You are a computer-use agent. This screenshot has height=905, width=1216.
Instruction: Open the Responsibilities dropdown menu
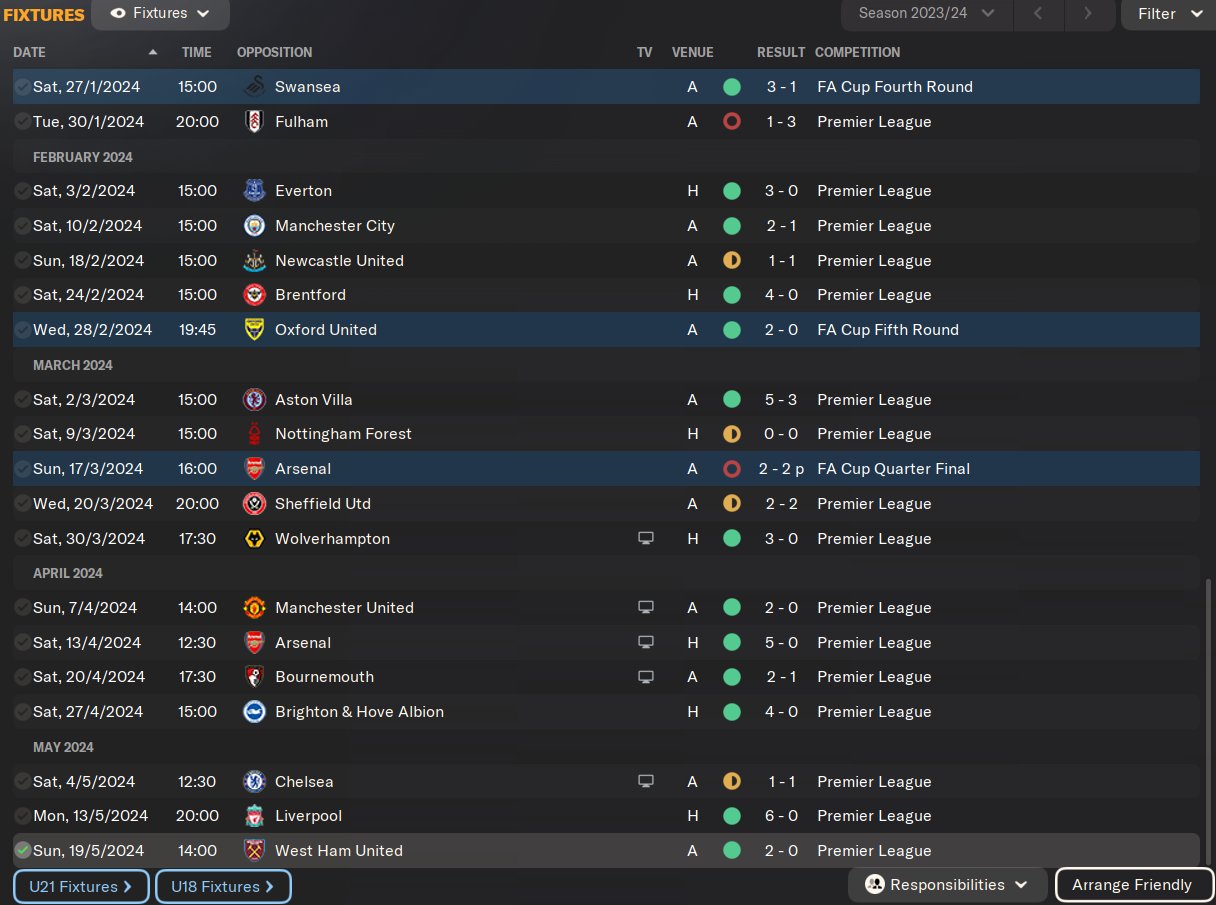pos(947,885)
